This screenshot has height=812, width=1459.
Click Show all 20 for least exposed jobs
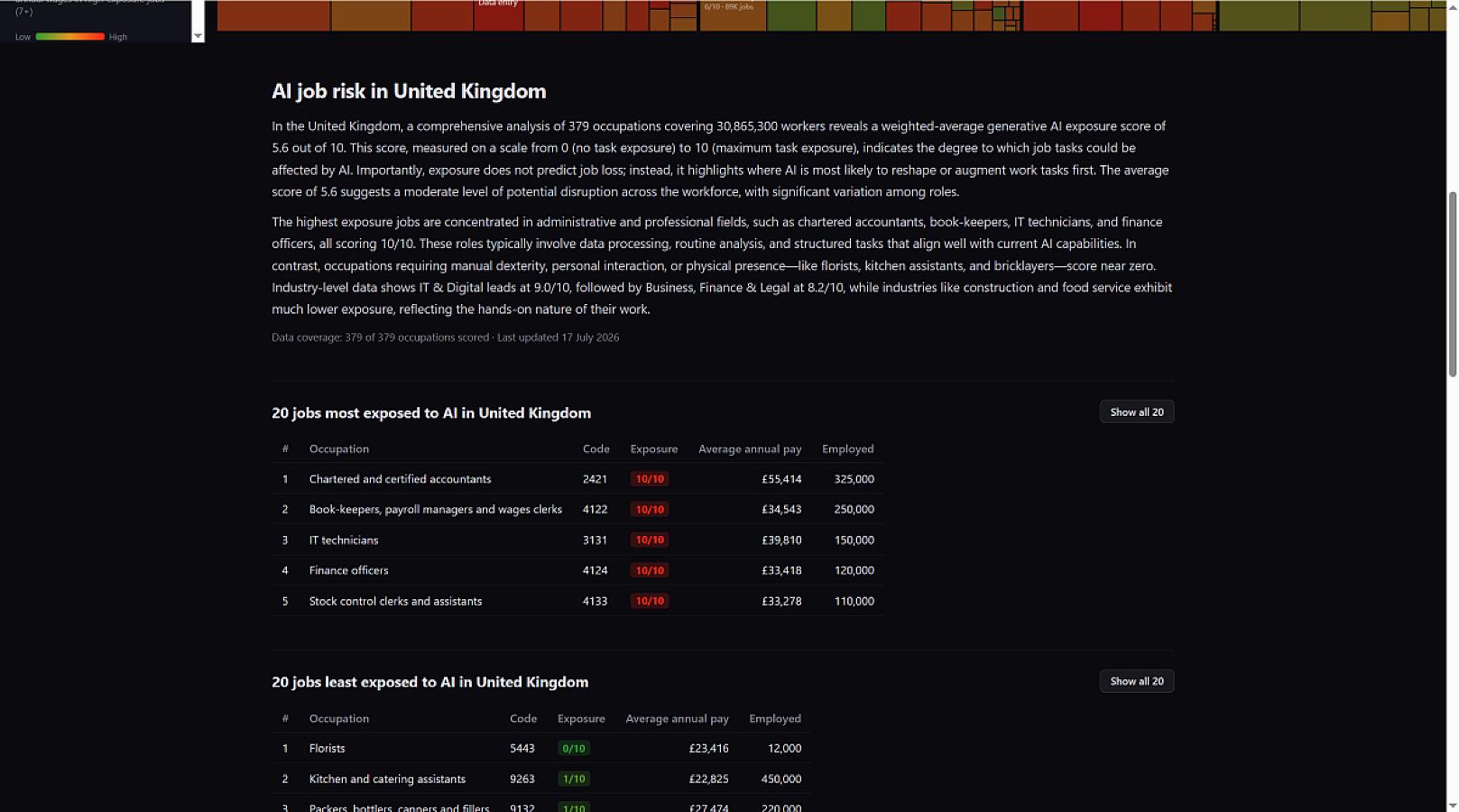pyautogui.click(x=1136, y=681)
